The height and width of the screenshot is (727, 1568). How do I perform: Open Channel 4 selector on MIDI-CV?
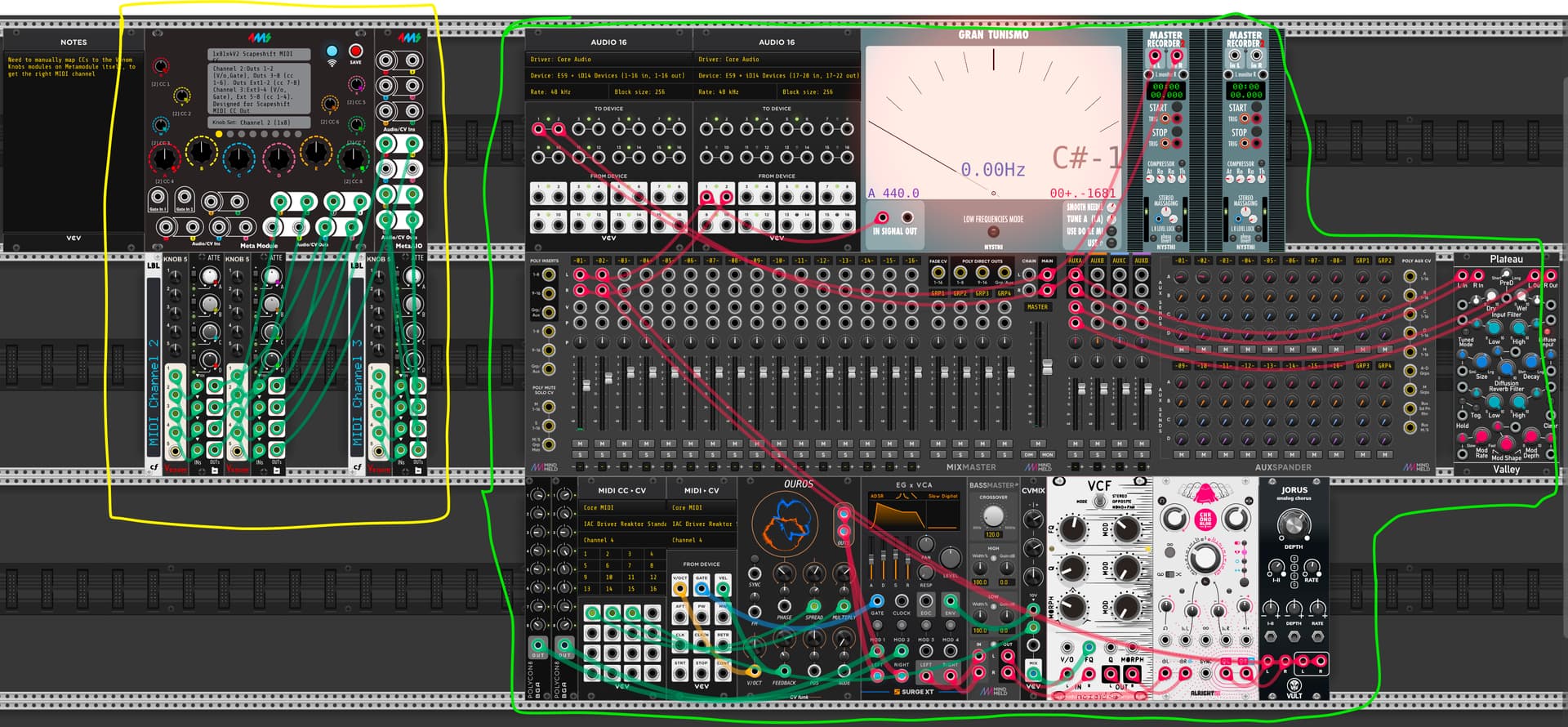tap(702, 540)
